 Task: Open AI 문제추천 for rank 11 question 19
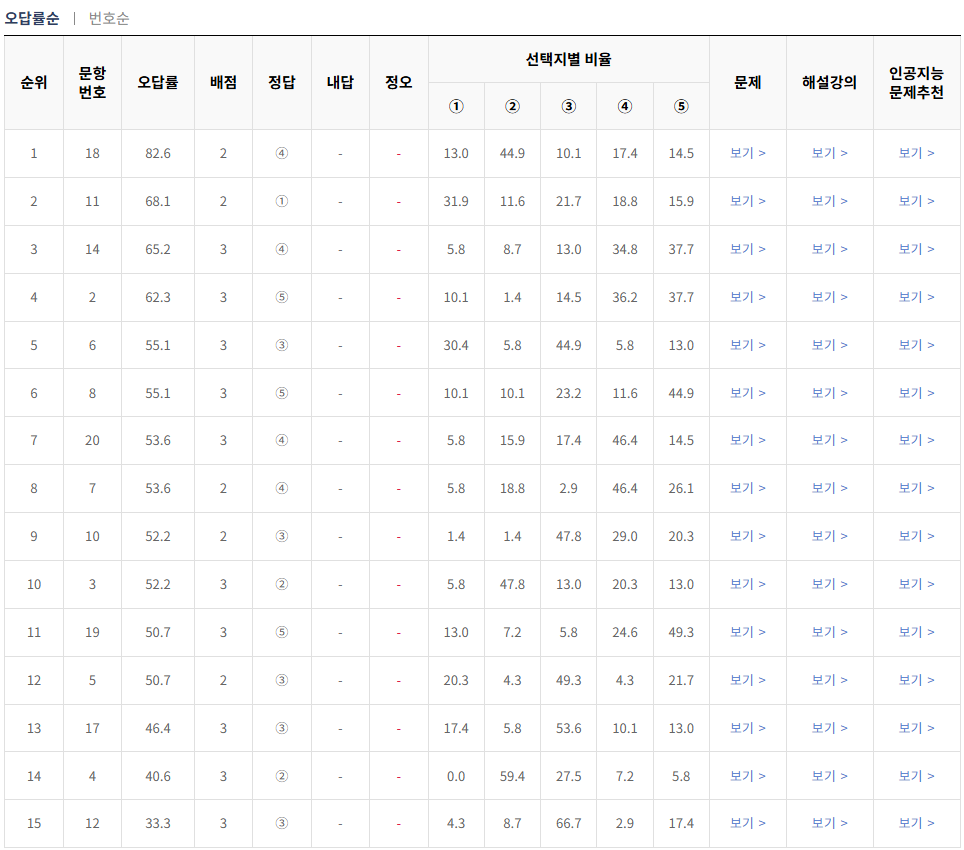click(916, 632)
